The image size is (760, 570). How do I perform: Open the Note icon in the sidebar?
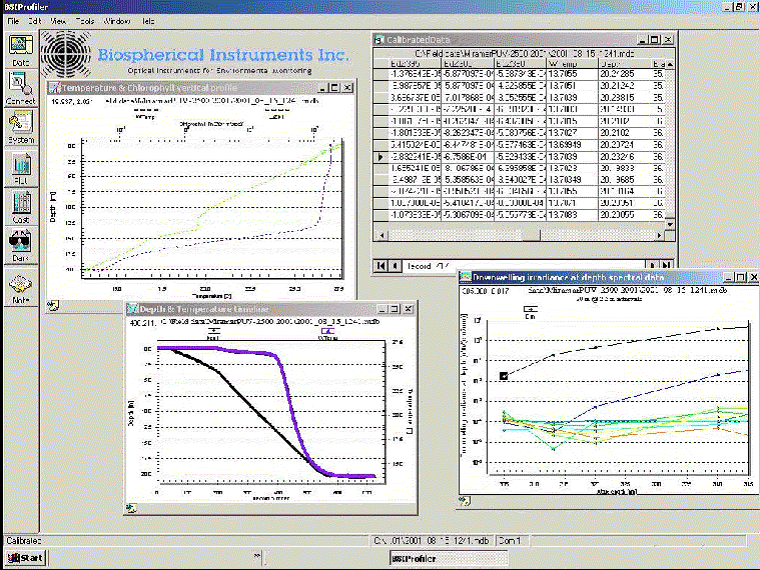20,286
